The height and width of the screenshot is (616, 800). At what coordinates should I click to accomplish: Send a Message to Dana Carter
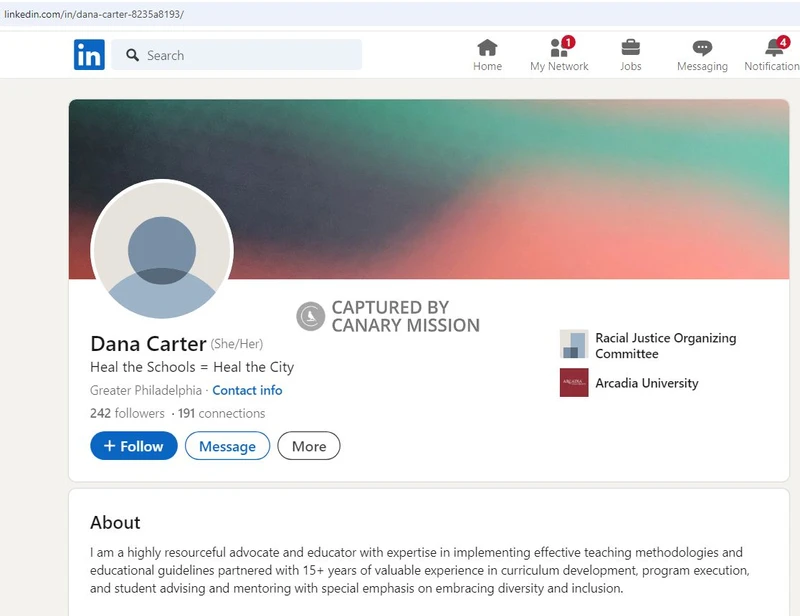point(227,446)
